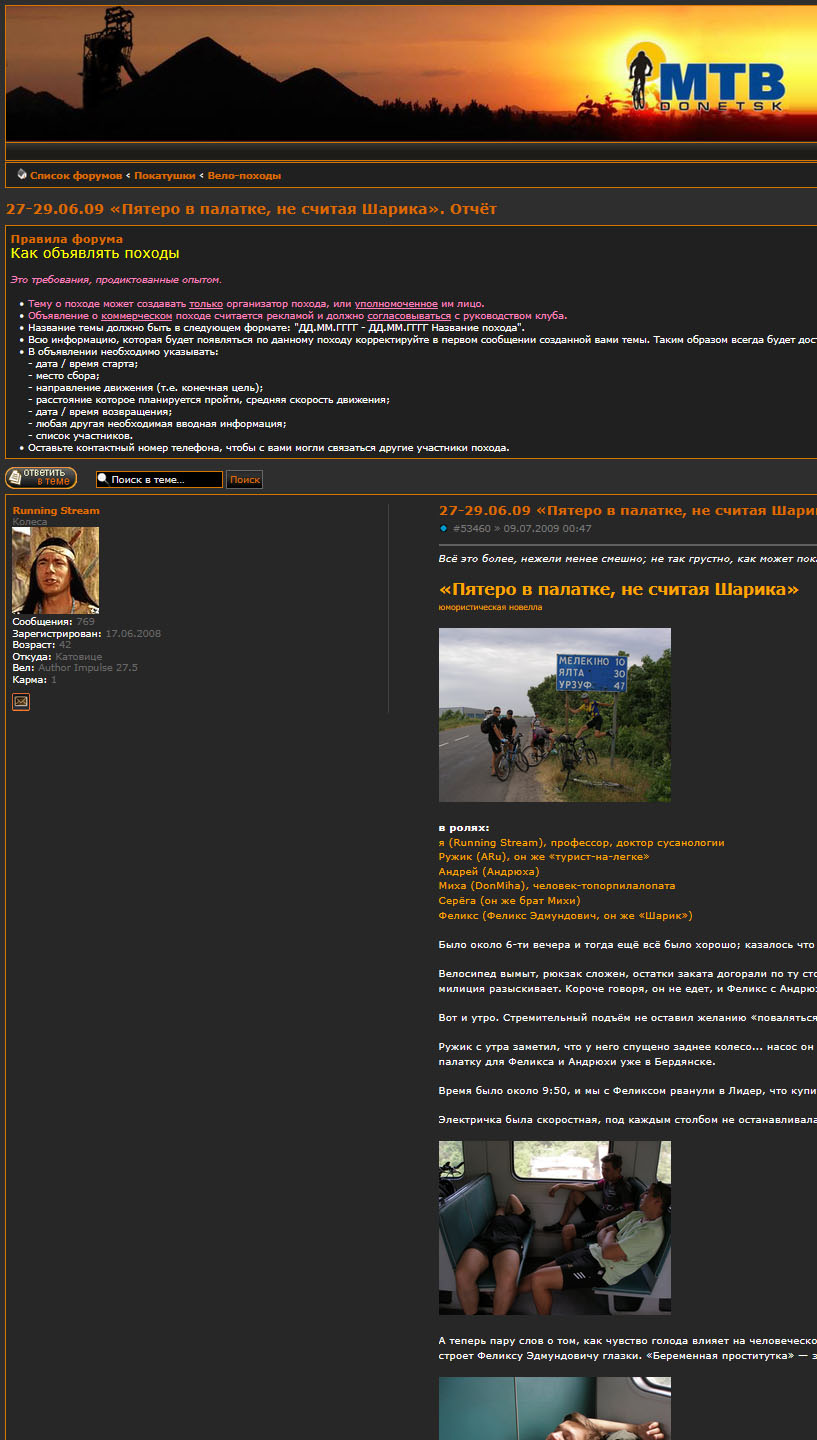
Task: Click the юмористическая новелла subtitle
Action: (x=490, y=607)
